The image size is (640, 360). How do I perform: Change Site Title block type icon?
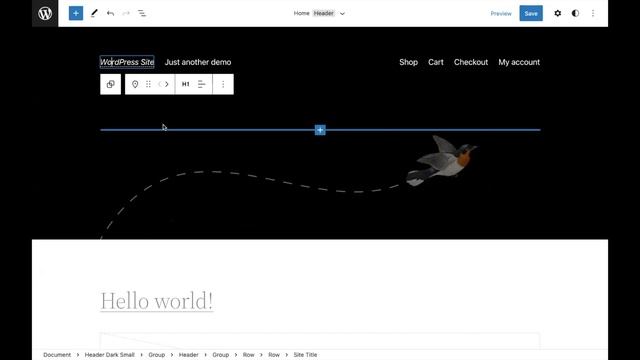135,84
